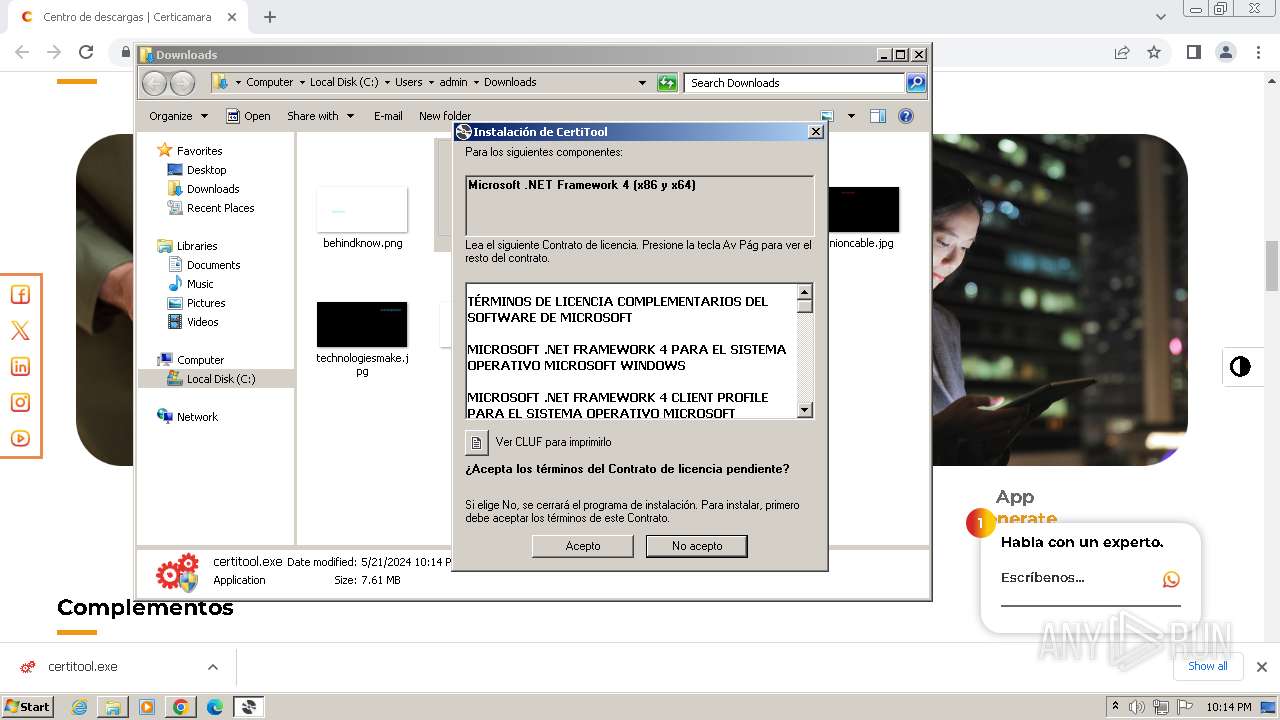The height and width of the screenshot is (720, 1280).
Task: Open Documents library in the sidebar
Action: (213, 265)
